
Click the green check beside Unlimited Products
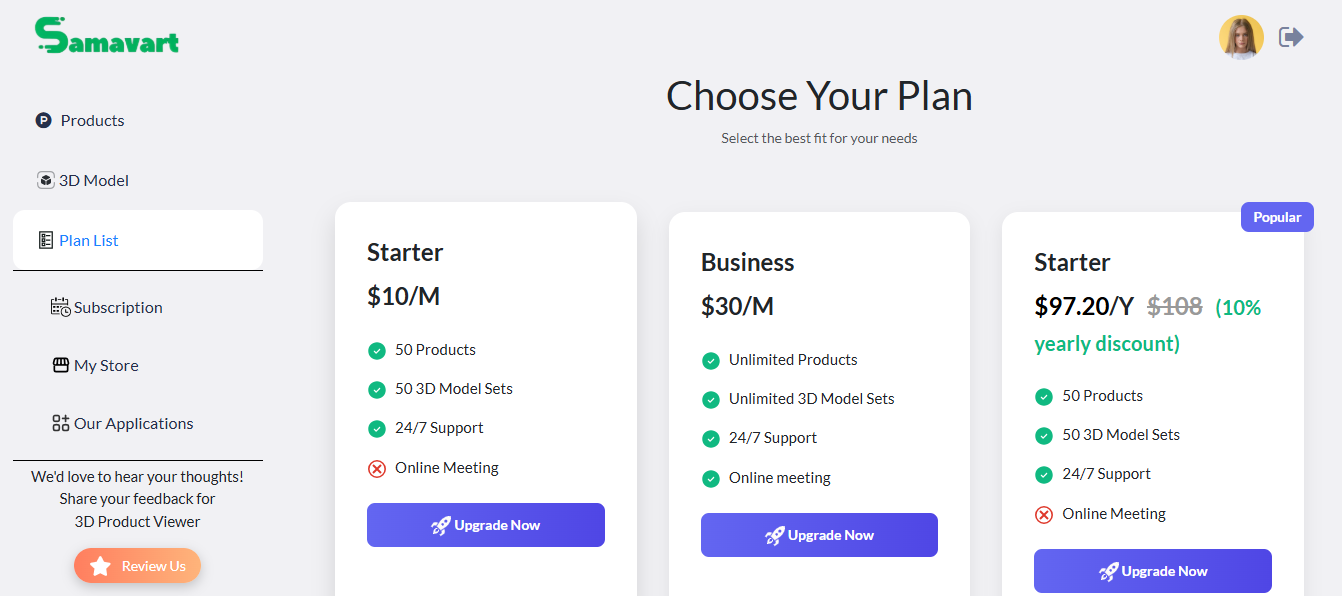pos(711,360)
